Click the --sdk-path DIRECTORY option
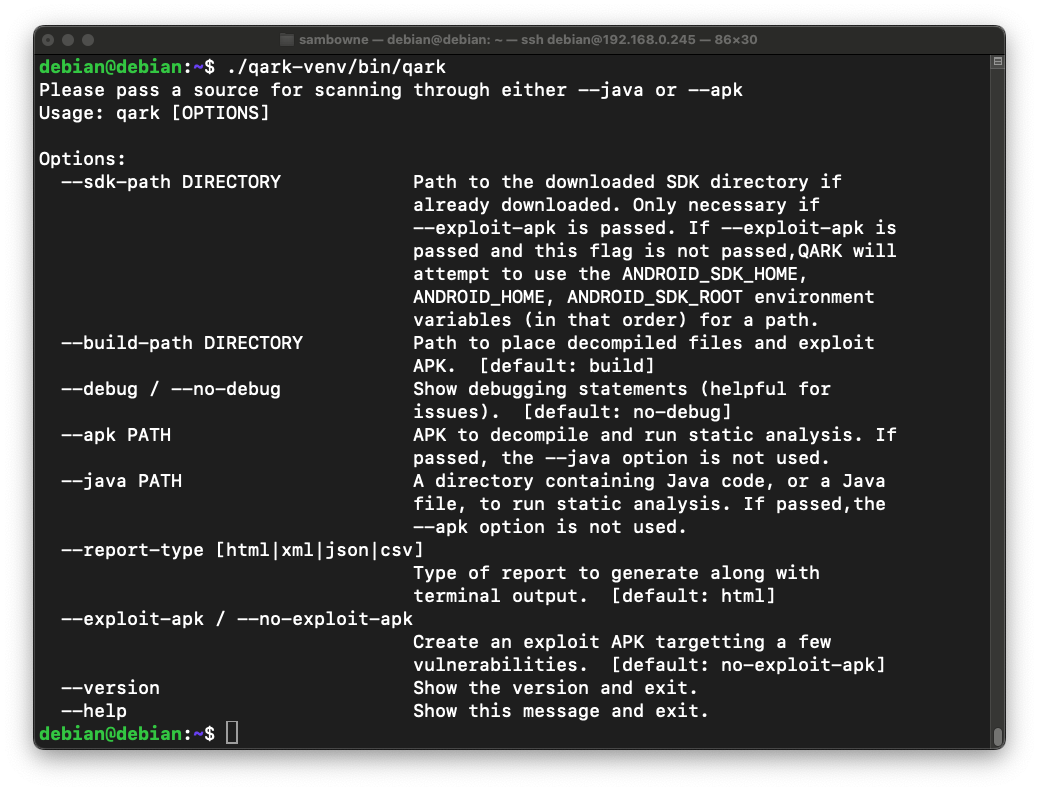This screenshot has width=1039, height=791. tap(171, 182)
